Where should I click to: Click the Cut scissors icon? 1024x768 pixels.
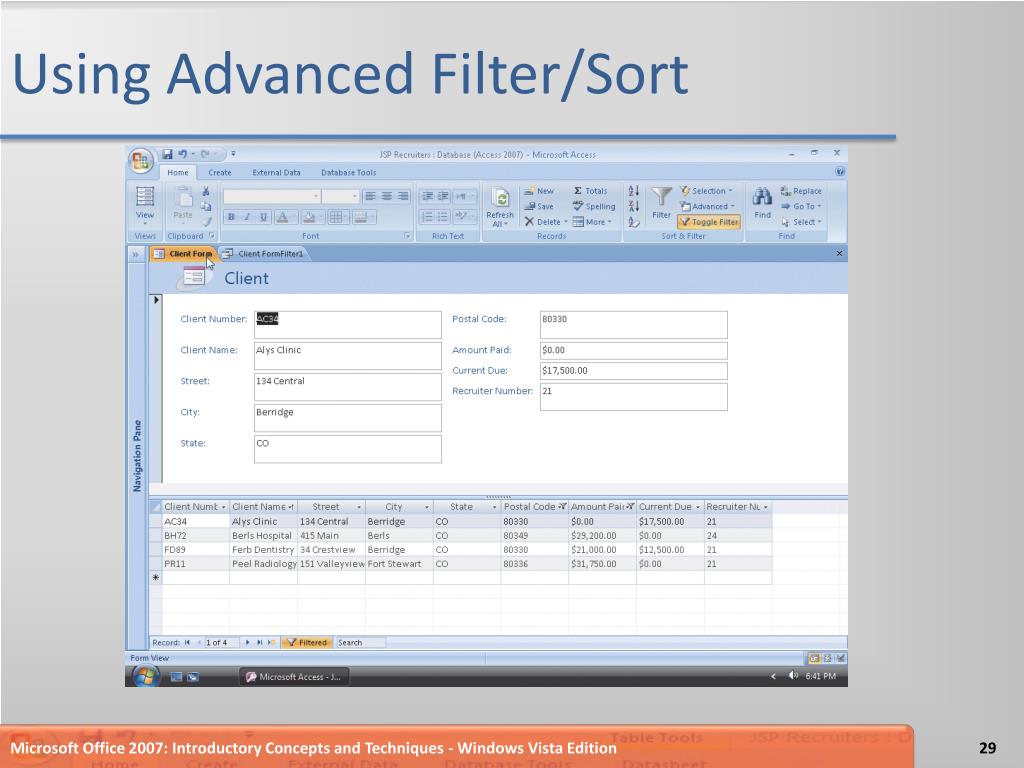206,191
